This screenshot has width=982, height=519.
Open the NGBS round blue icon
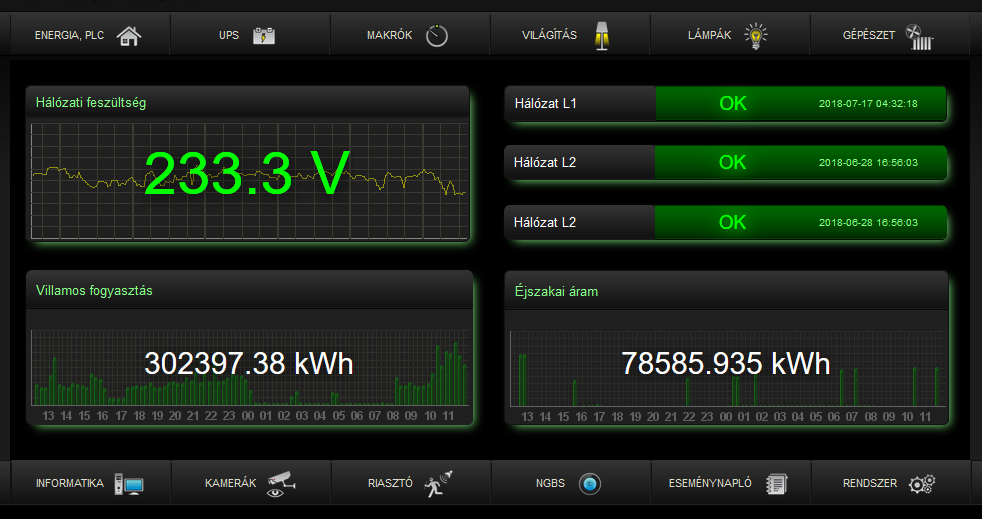[x=590, y=484]
